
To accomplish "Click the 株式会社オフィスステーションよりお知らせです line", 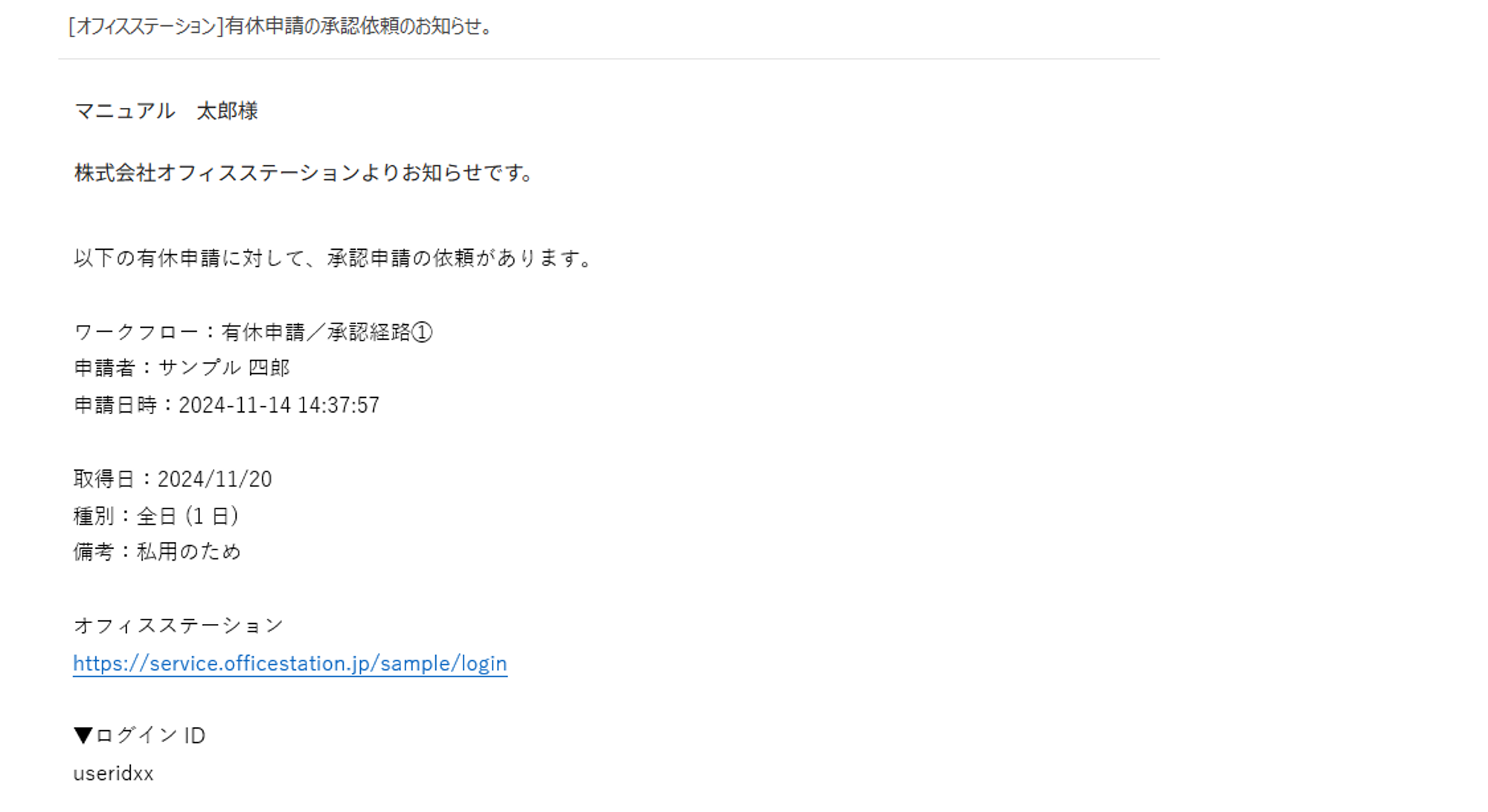I will [304, 173].
